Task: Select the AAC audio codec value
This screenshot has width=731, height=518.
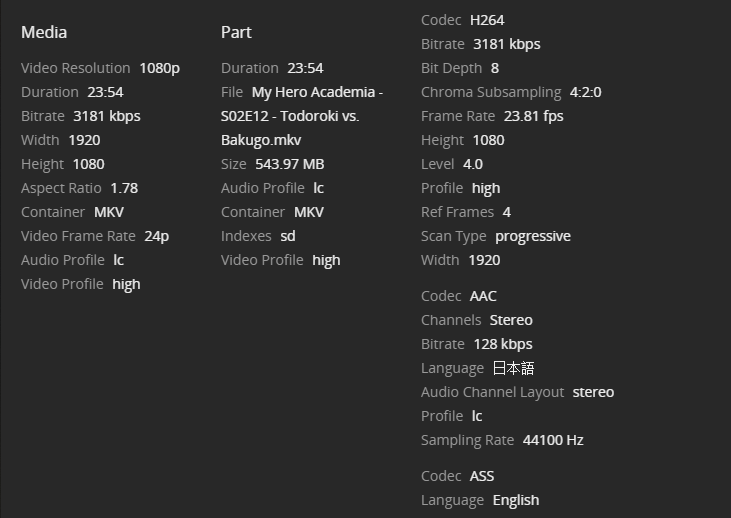Action: [x=483, y=296]
